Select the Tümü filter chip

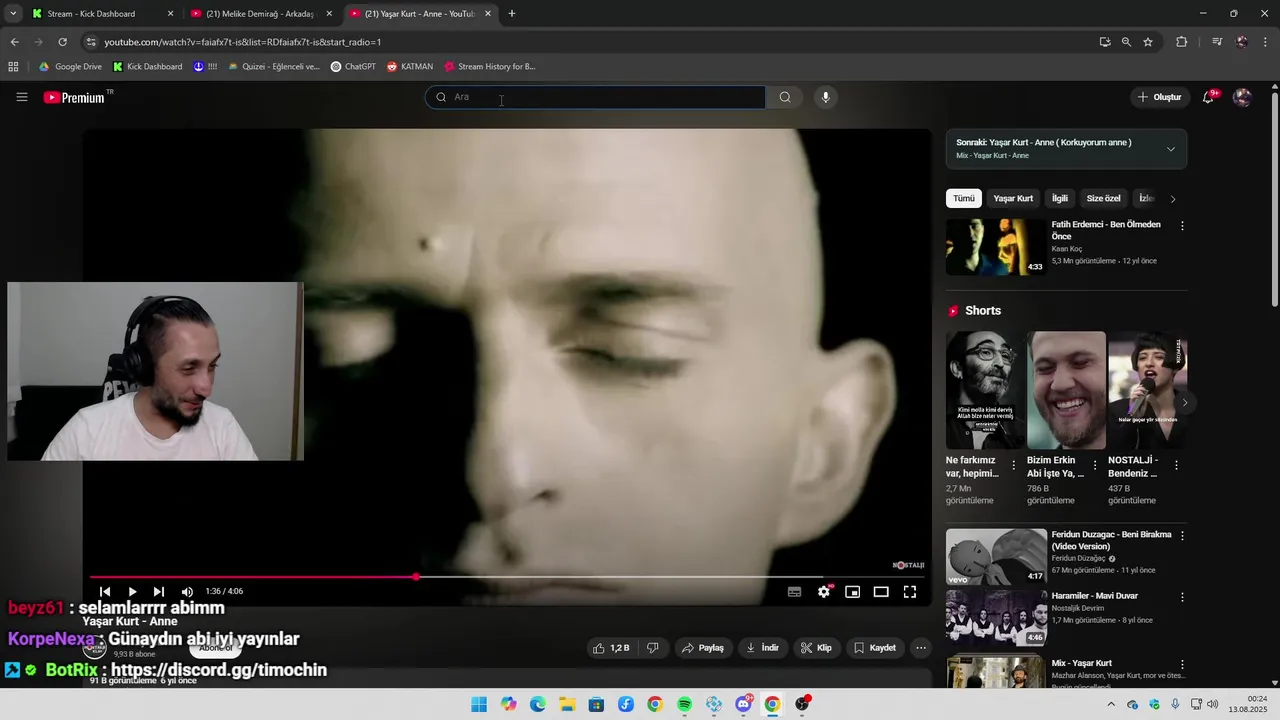(x=964, y=198)
